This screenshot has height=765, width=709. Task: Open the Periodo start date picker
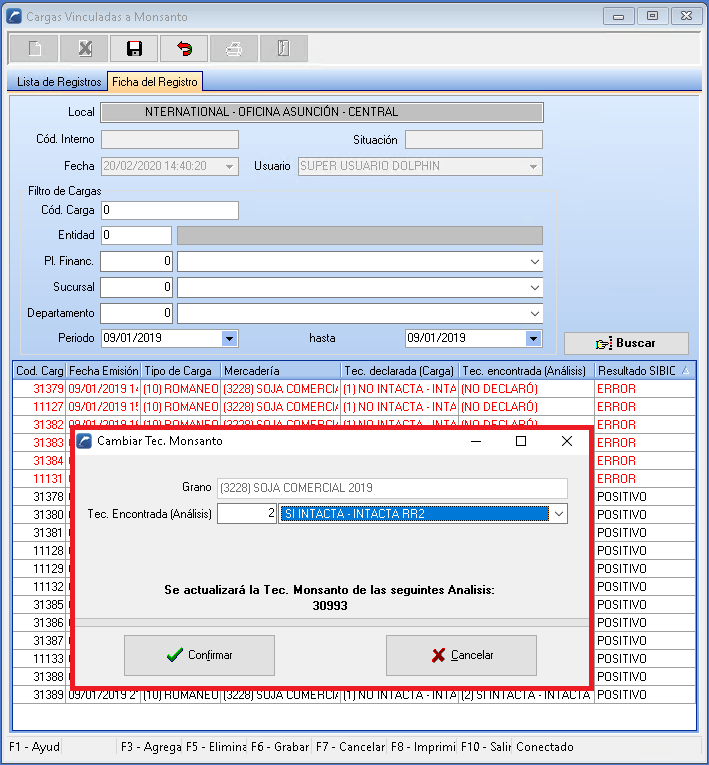229,338
